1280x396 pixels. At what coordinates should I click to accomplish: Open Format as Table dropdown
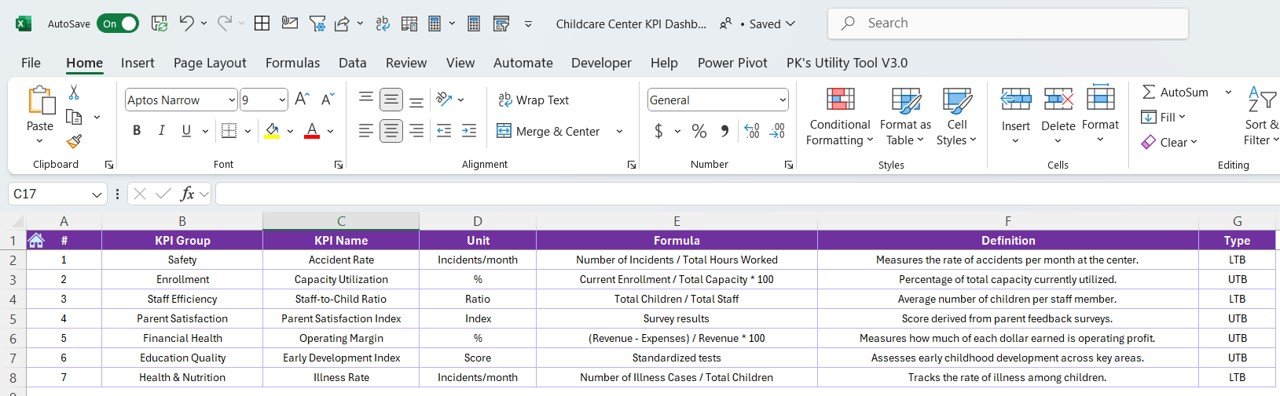coord(906,116)
